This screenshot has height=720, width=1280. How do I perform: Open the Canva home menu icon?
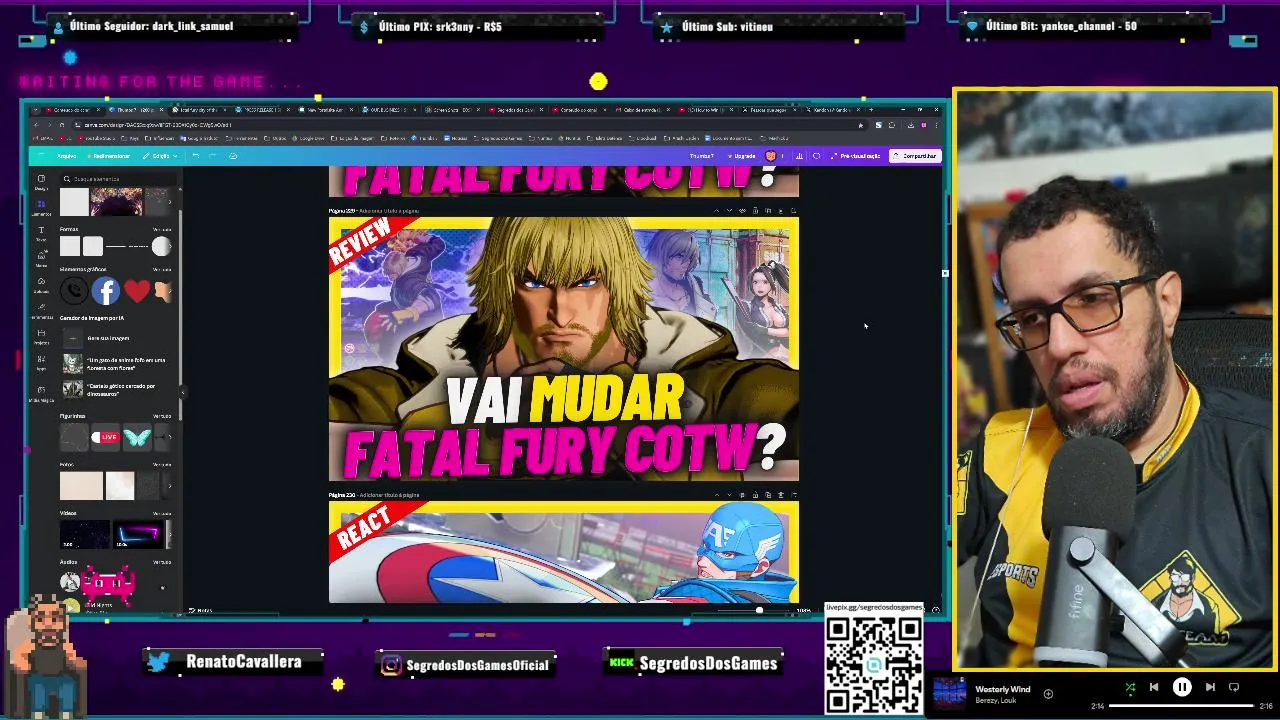(41, 156)
